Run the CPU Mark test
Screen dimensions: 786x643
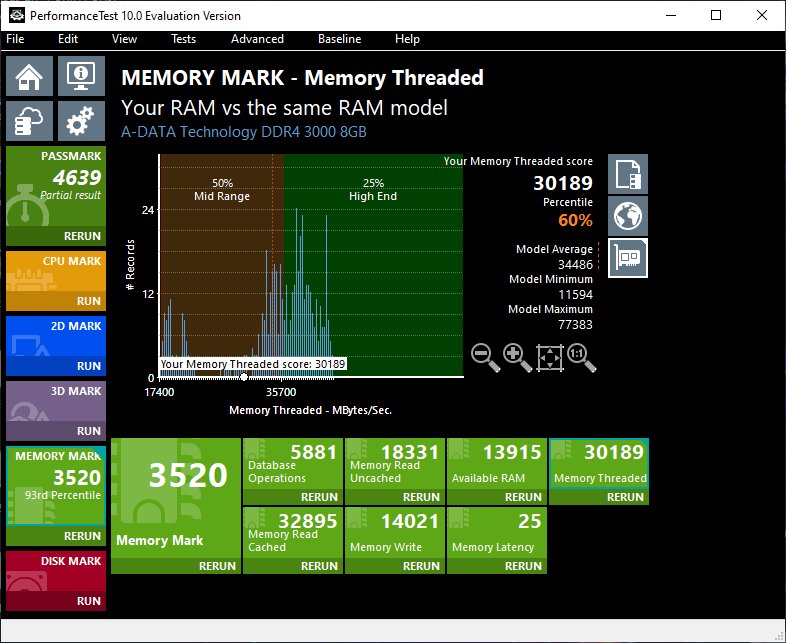tap(89, 301)
